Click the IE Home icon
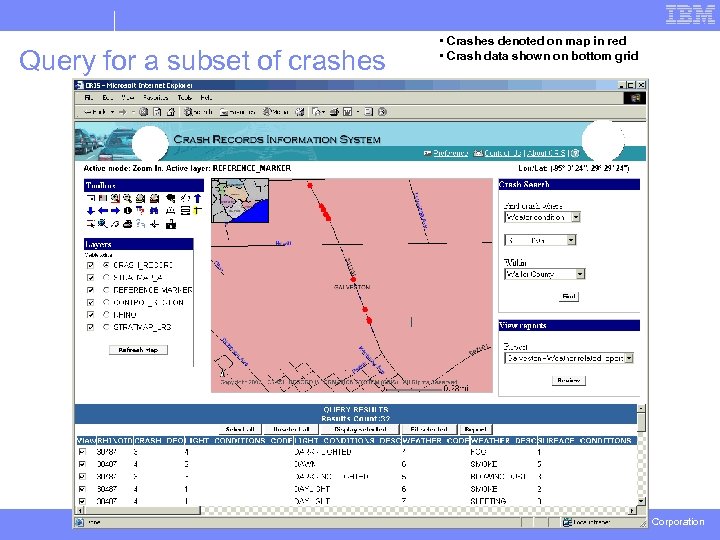Viewport: 720px width, 540px height. (171, 112)
